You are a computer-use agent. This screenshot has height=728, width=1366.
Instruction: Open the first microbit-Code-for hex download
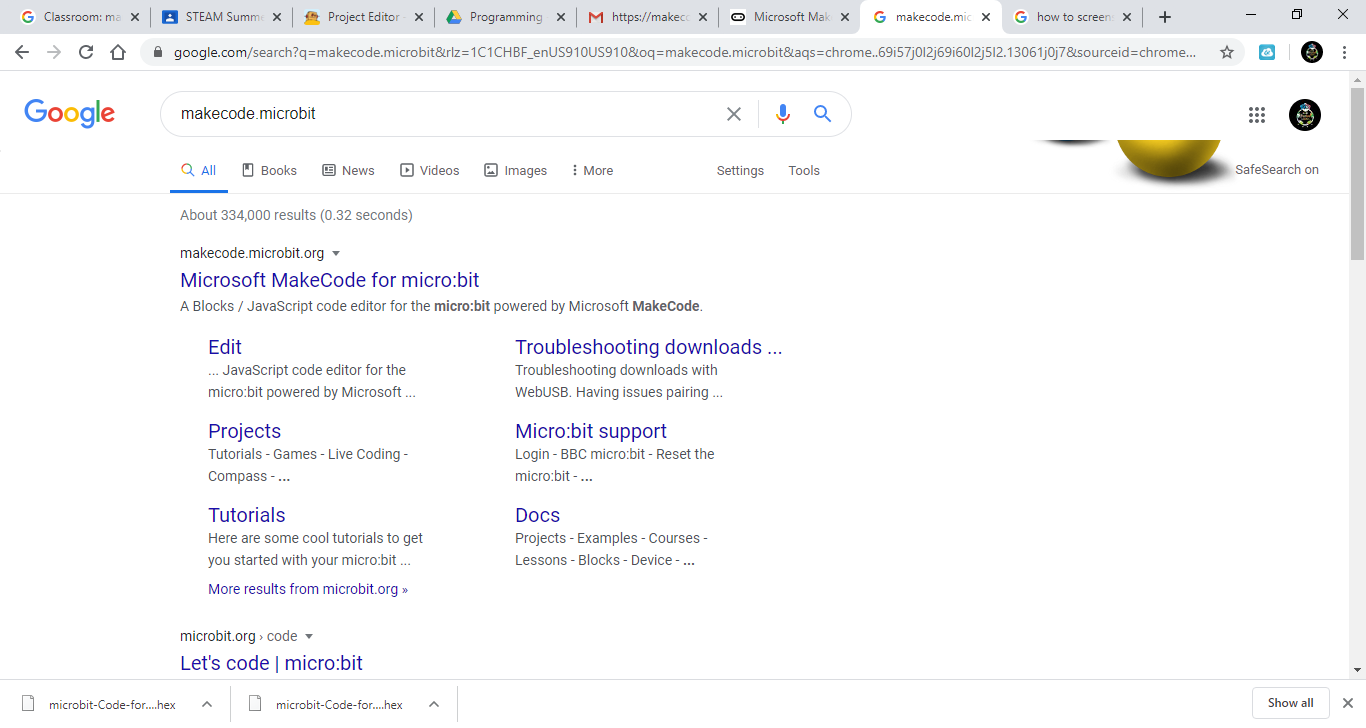(x=112, y=704)
